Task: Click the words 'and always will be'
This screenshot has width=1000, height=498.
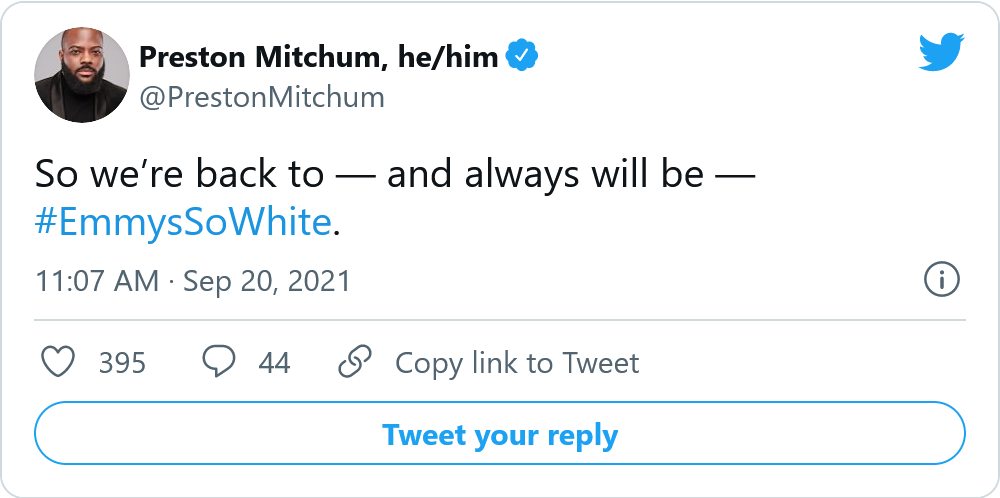Action: click(546, 174)
